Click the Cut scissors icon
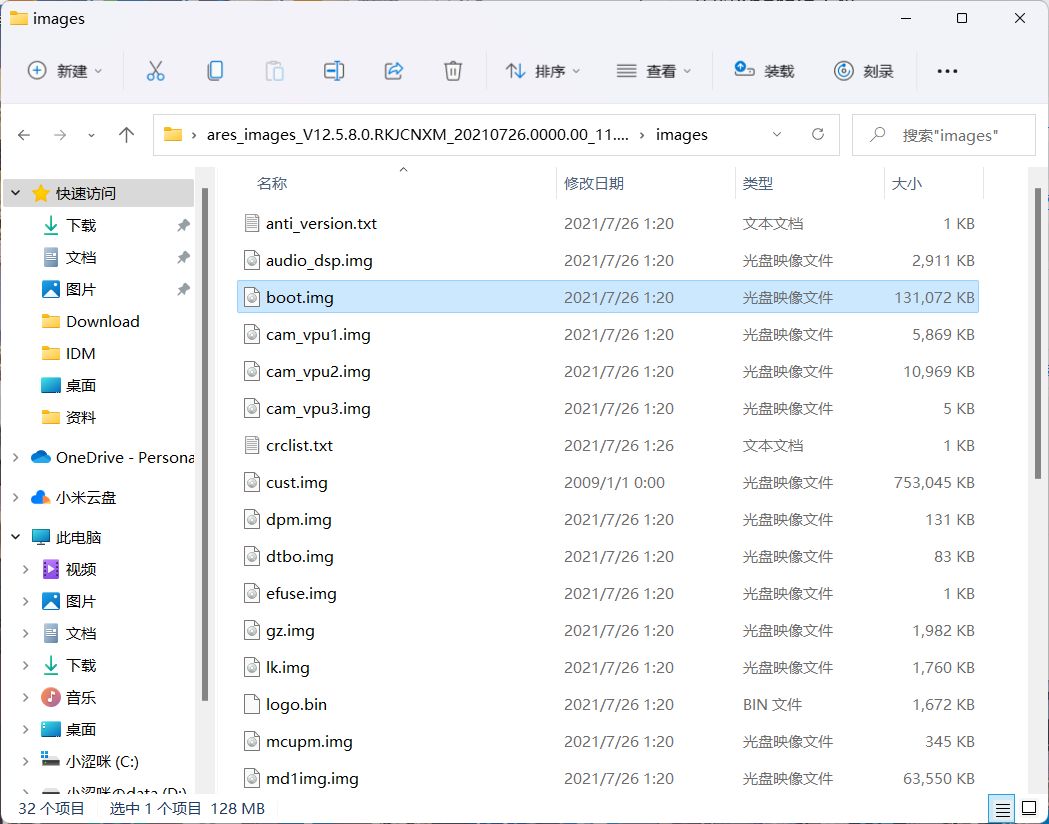 [155, 71]
